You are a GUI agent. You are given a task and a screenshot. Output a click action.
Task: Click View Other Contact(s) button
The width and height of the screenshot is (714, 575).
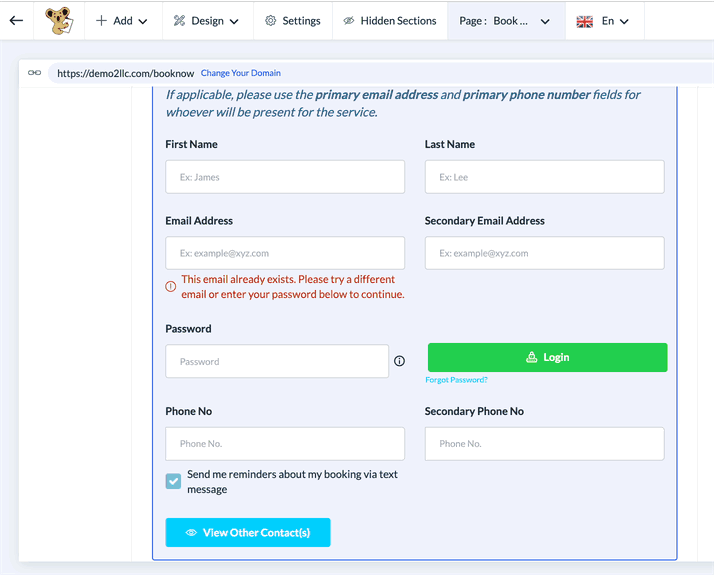pyautogui.click(x=248, y=533)
